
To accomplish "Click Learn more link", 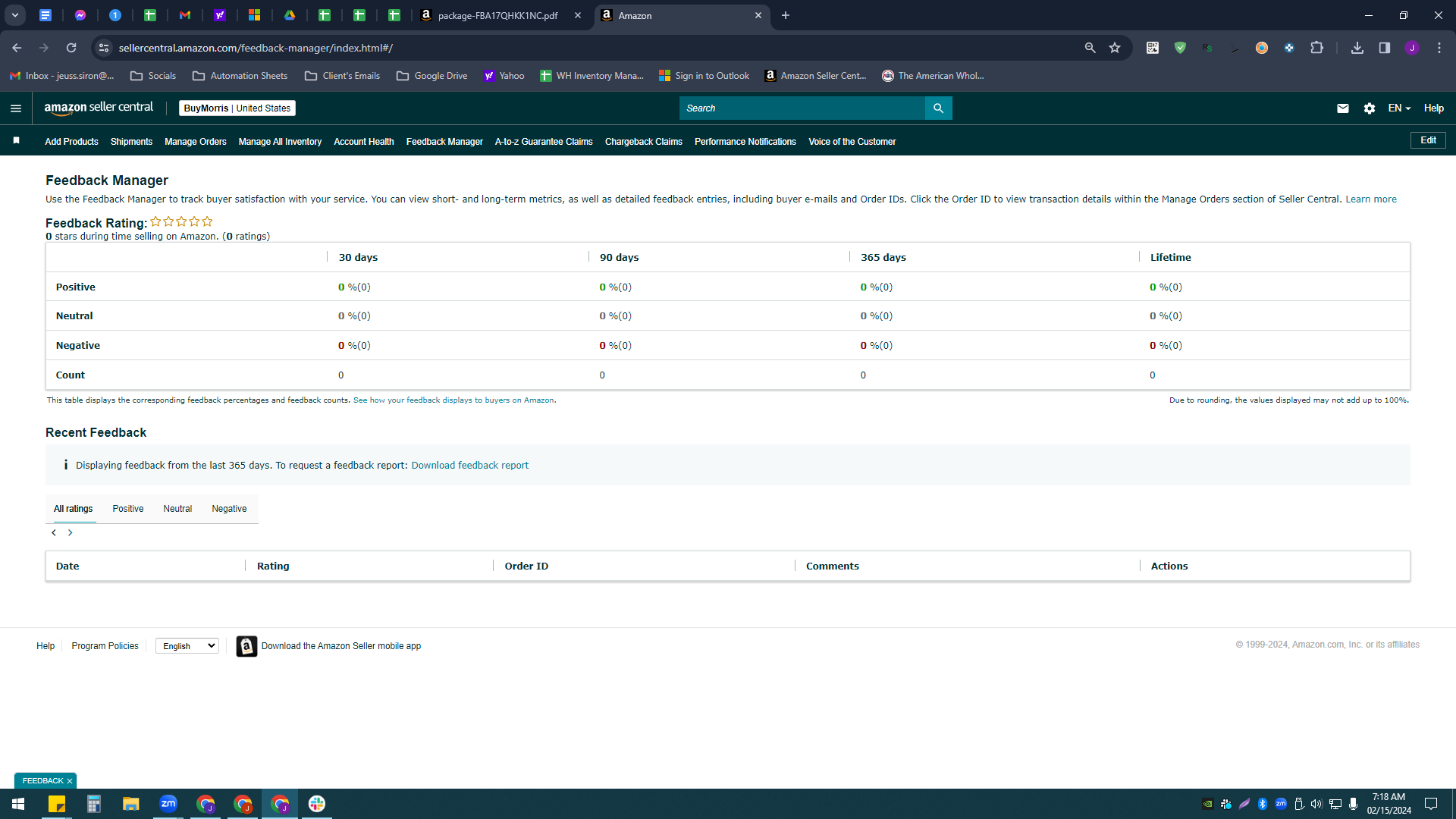I will pyautogui.click(x=1371, y=199).
